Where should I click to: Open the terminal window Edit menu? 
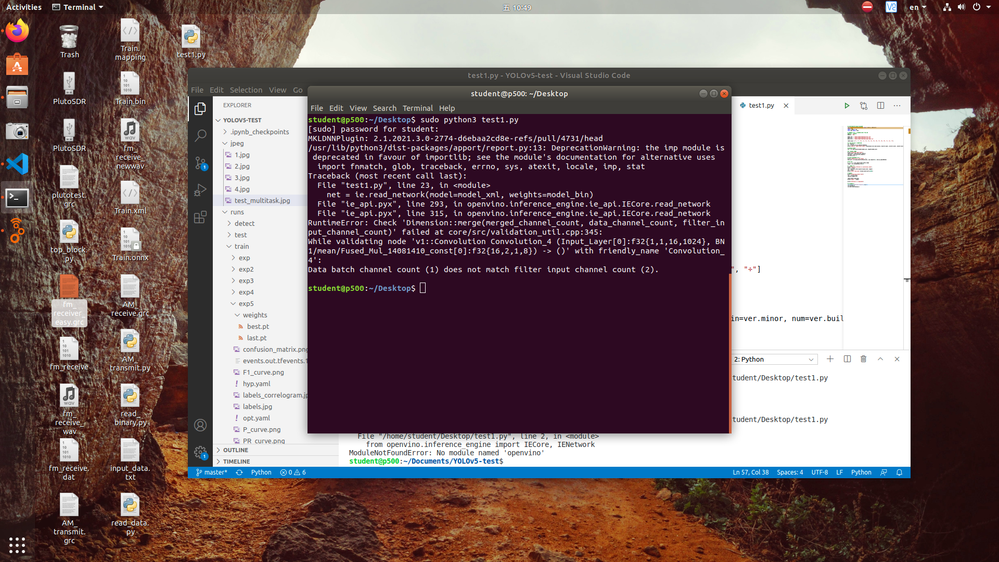[x=336, y=108]
